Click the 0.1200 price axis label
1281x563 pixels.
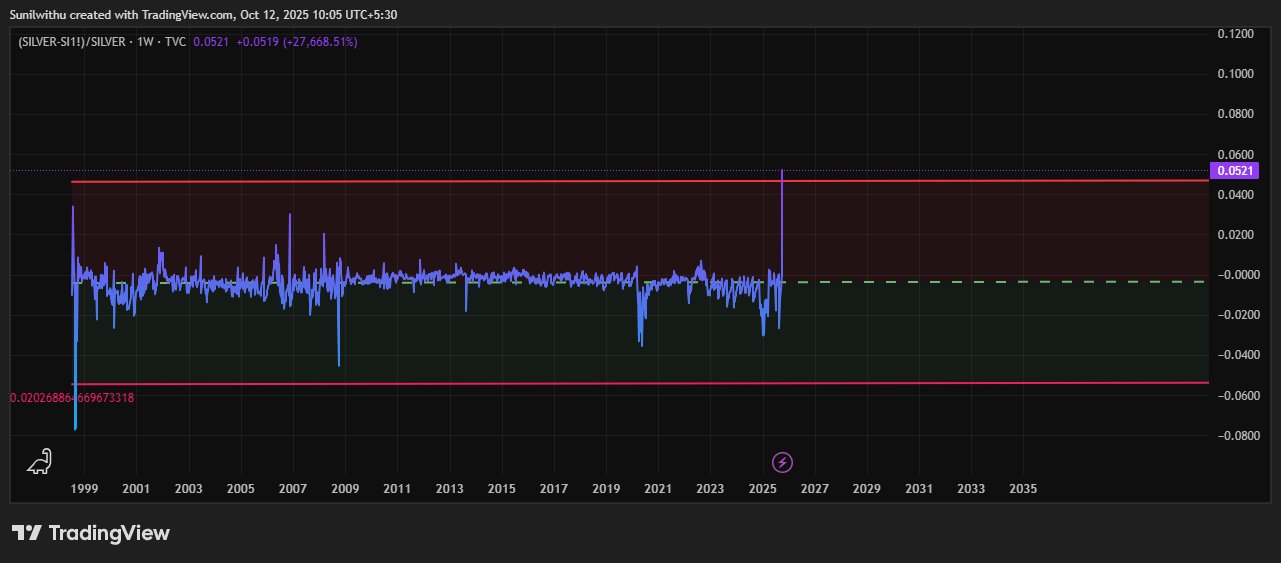coord(1236,33)
